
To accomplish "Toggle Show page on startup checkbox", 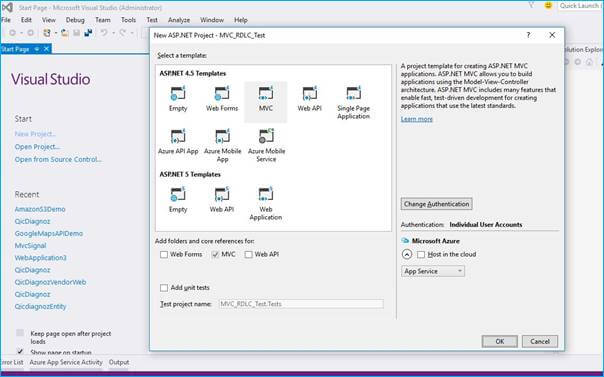I will click(20, 352).
